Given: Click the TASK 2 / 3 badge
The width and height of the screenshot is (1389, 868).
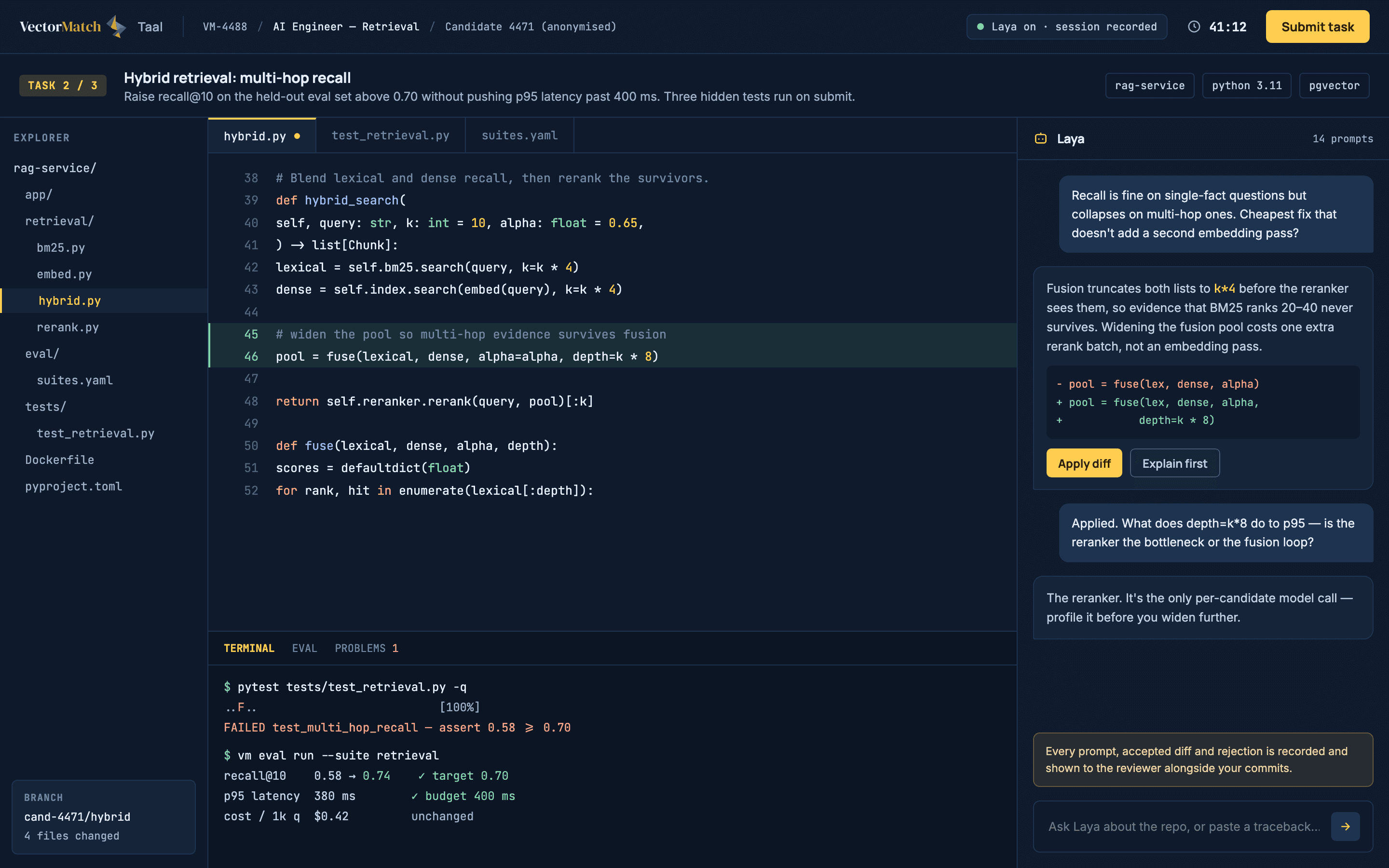Looking at the screenshot, I should tap(63, 85).
